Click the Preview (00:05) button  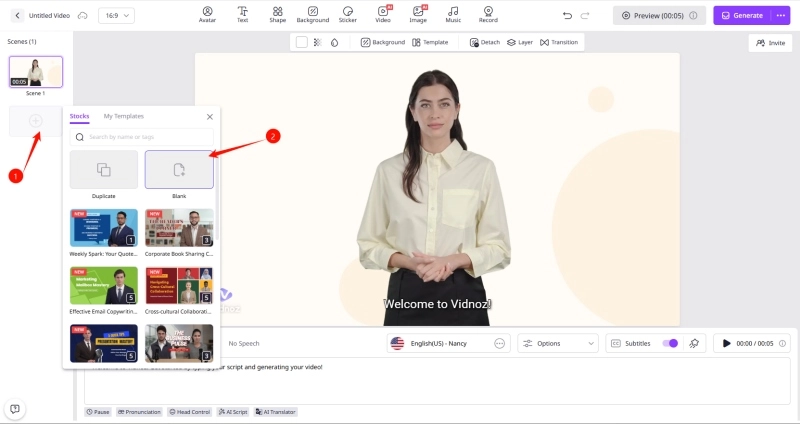(659, 16)
